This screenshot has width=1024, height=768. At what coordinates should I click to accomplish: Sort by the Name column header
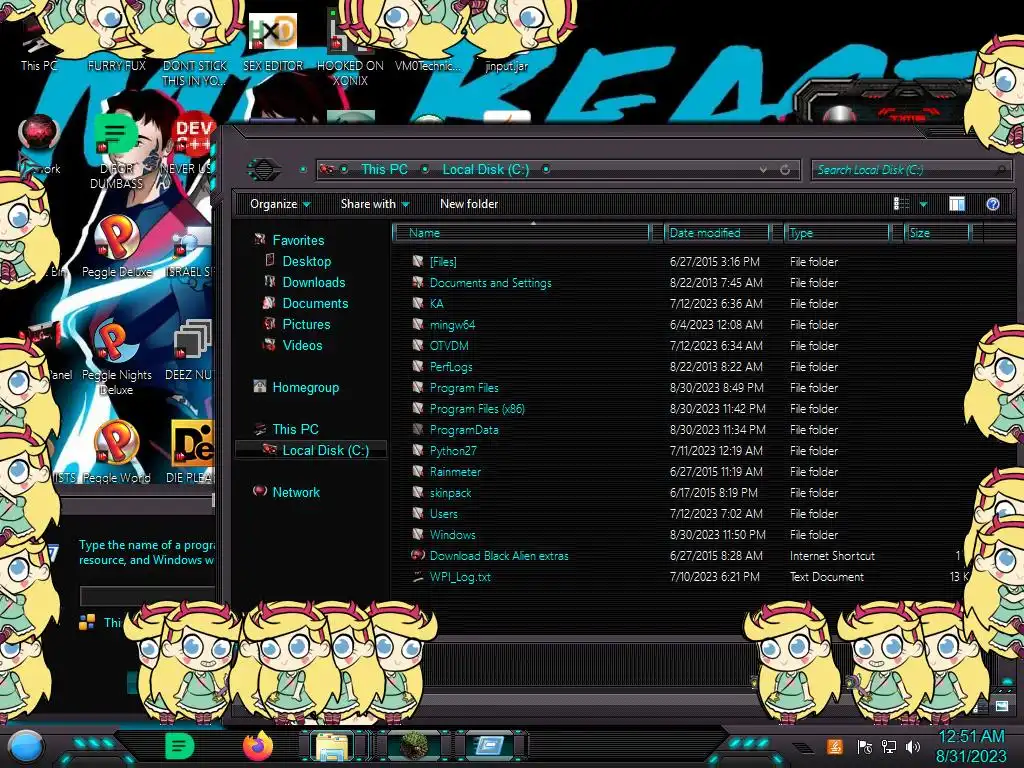[522, 233]
